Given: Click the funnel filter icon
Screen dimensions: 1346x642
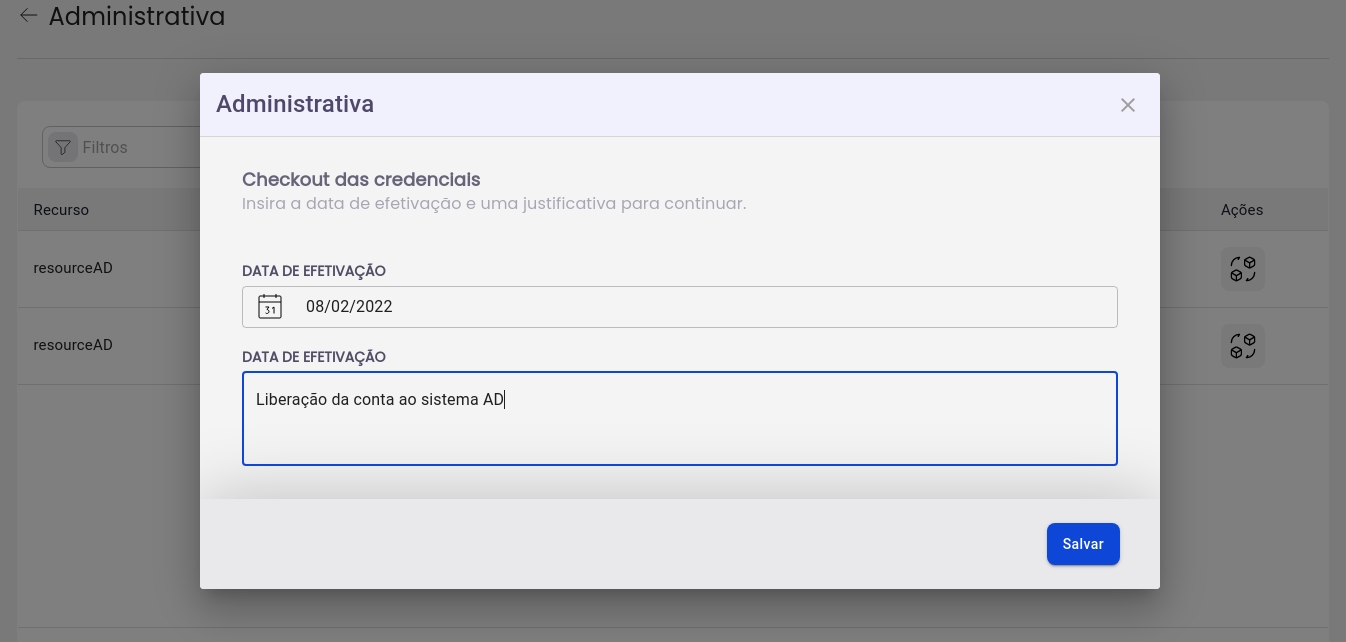Looking at the screenshot, I should tap(63, 147).
